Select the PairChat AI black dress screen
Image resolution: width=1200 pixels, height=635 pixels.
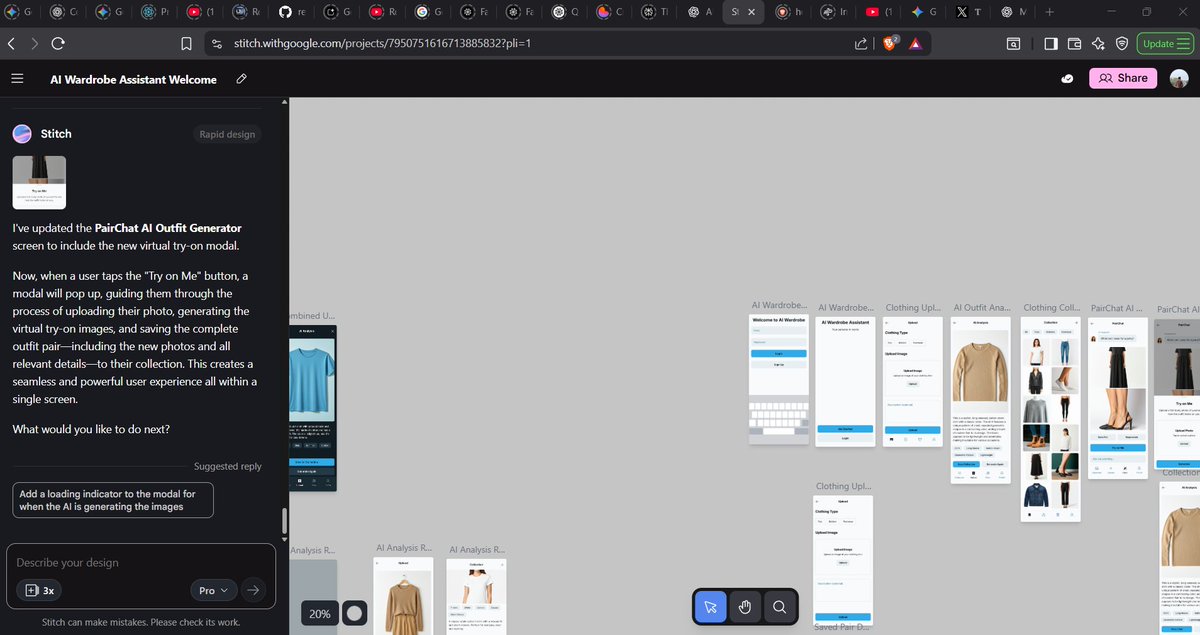click(1116, 399)
